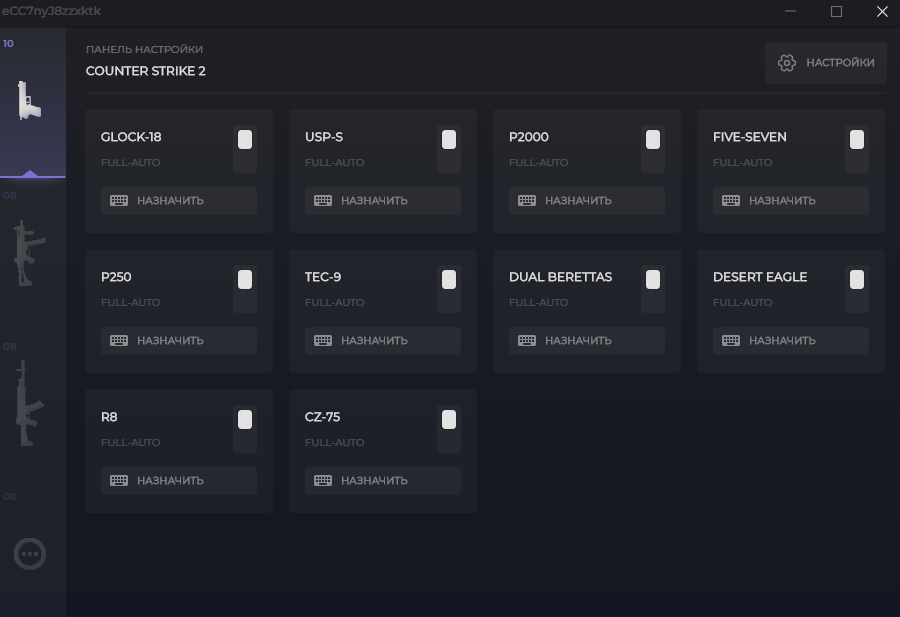Toggle the P250 switch
The height and width of the screenshot is (617, 900).
245,289
